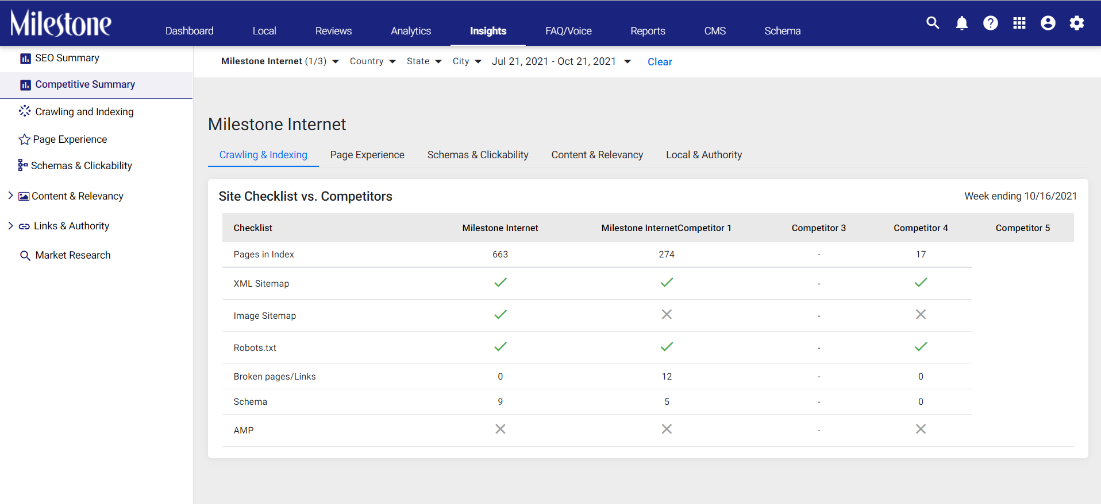This screenshot has width=1101, height=504.
Task: Open the date range dropdown
Action: click(x=561, y=62)
